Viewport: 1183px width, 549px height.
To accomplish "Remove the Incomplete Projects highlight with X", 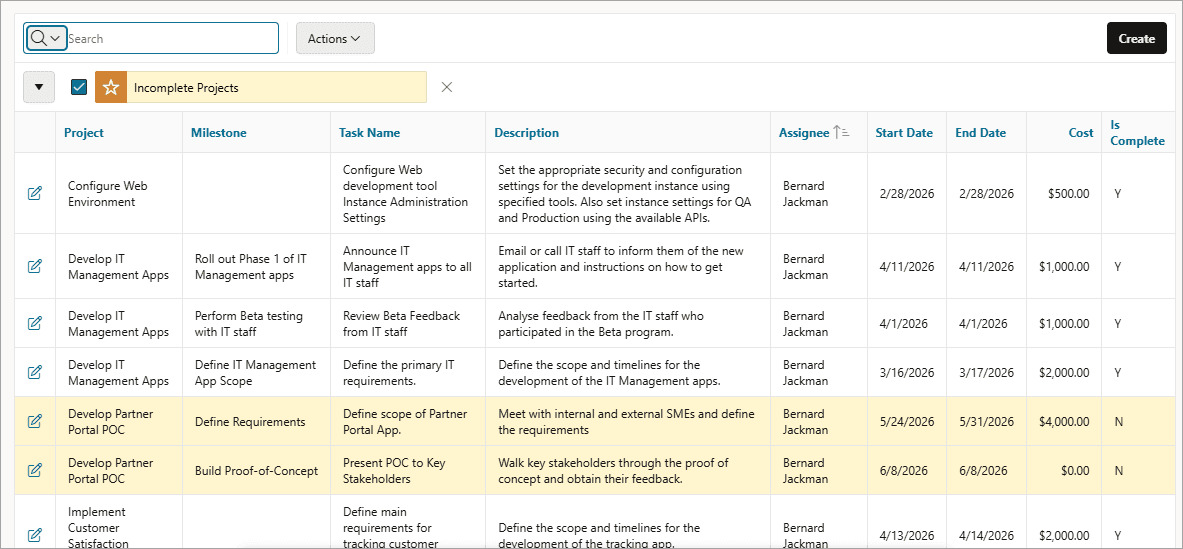I will [x=447, y=87].
